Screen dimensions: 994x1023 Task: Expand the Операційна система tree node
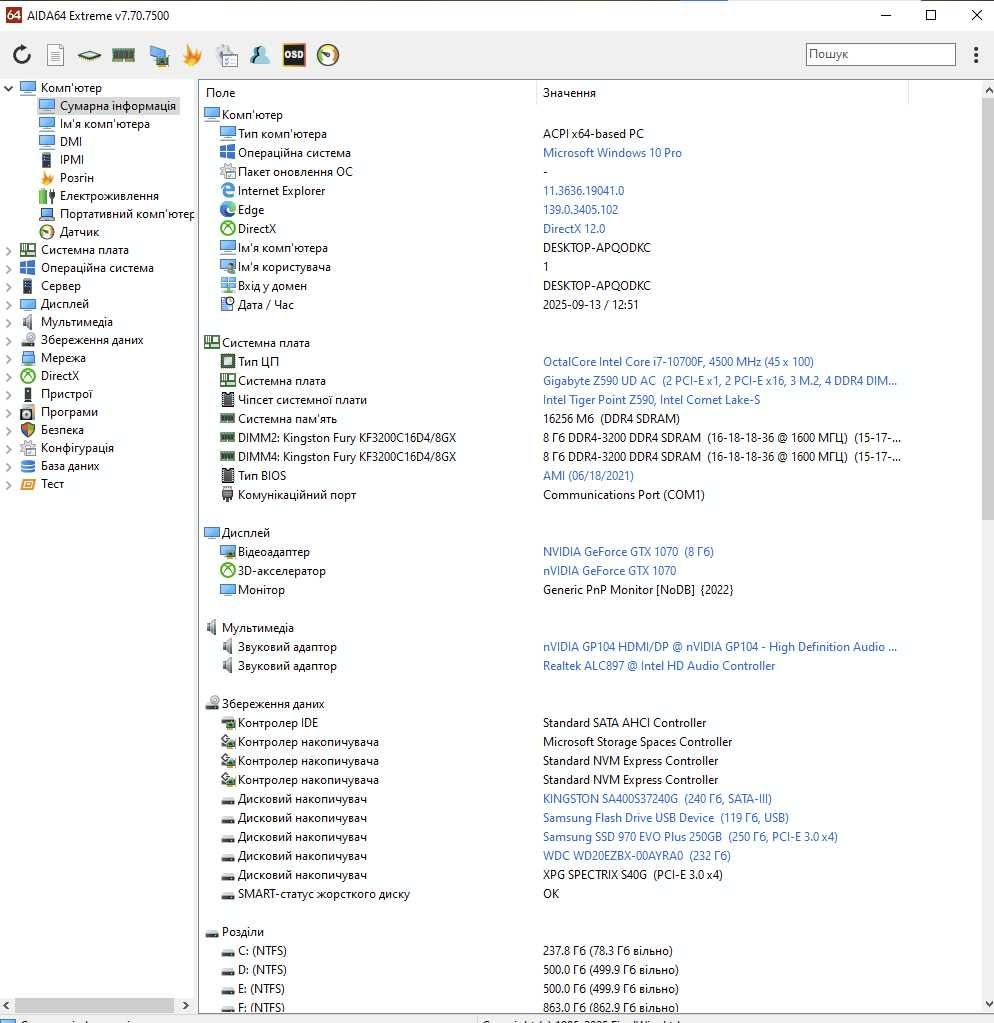[x=8, y=268]
